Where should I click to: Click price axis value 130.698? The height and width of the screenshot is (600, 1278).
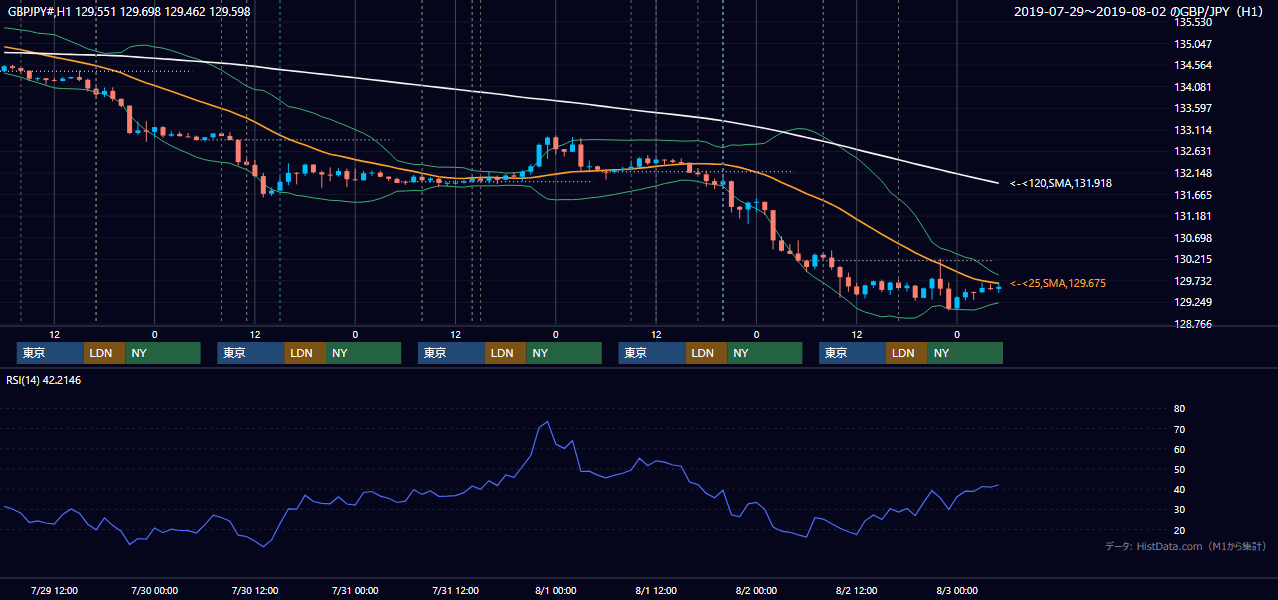(x=1193, y=238)
